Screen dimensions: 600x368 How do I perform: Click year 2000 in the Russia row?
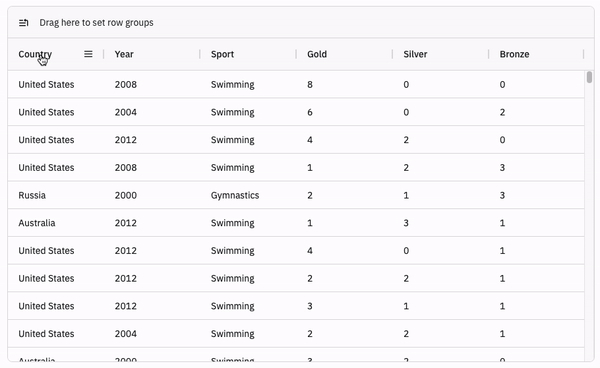[x=126, y=195]
